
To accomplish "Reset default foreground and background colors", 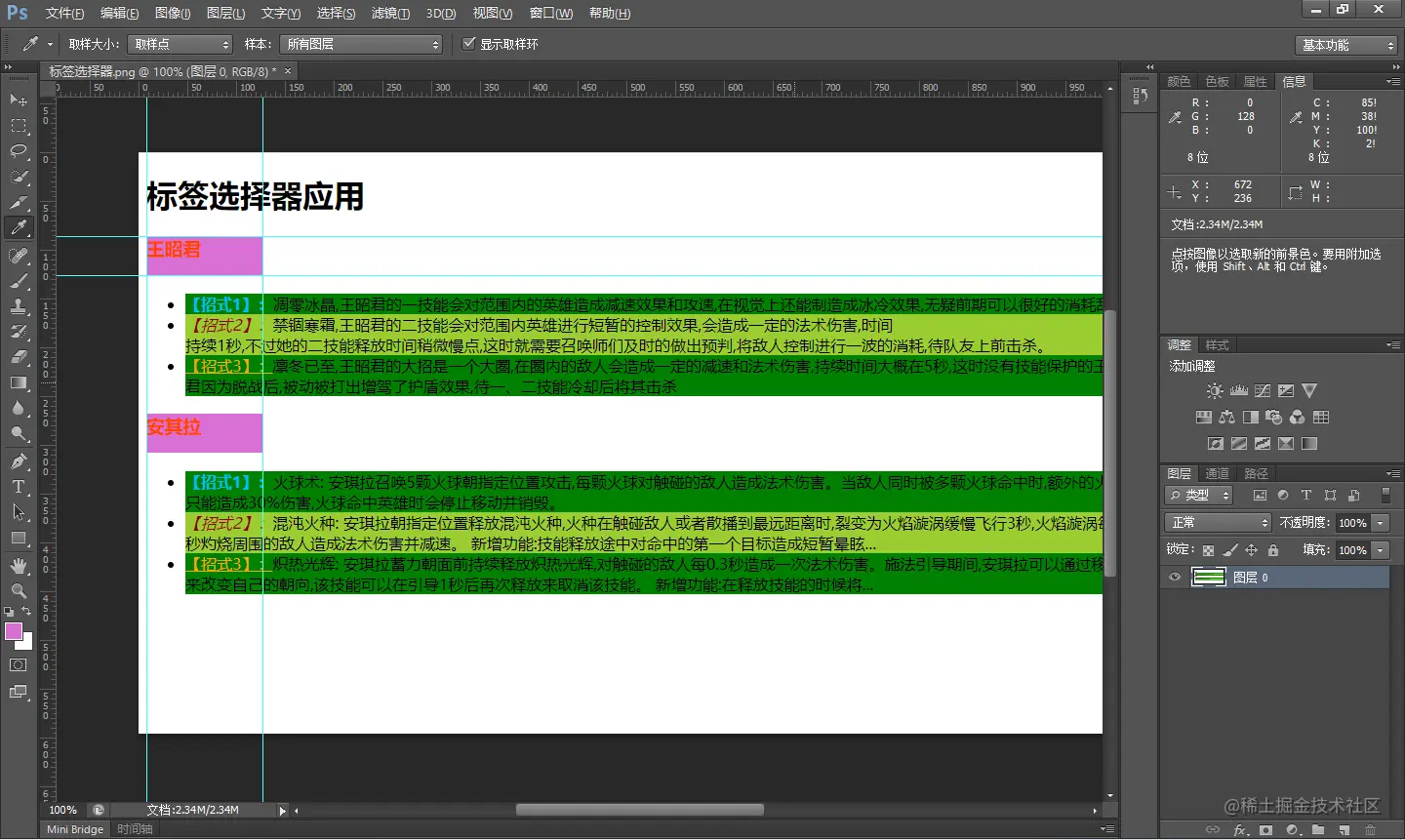I will click(x=9, y=612).
